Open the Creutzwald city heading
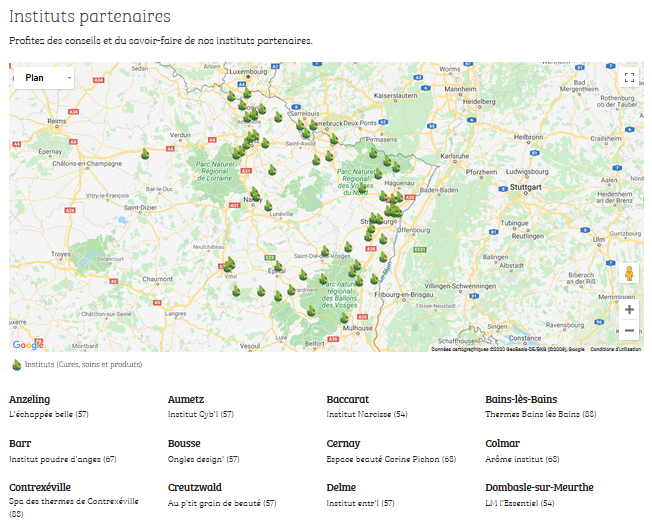The width and height of the screenshot is (652, 525). click(x=195, y=487)
